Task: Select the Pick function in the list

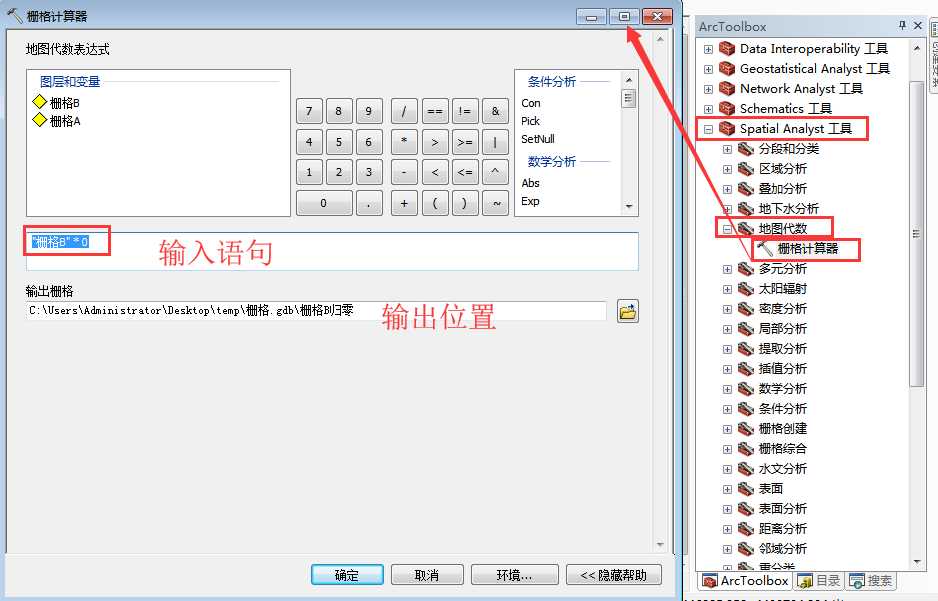Action: tap(530, 121)
